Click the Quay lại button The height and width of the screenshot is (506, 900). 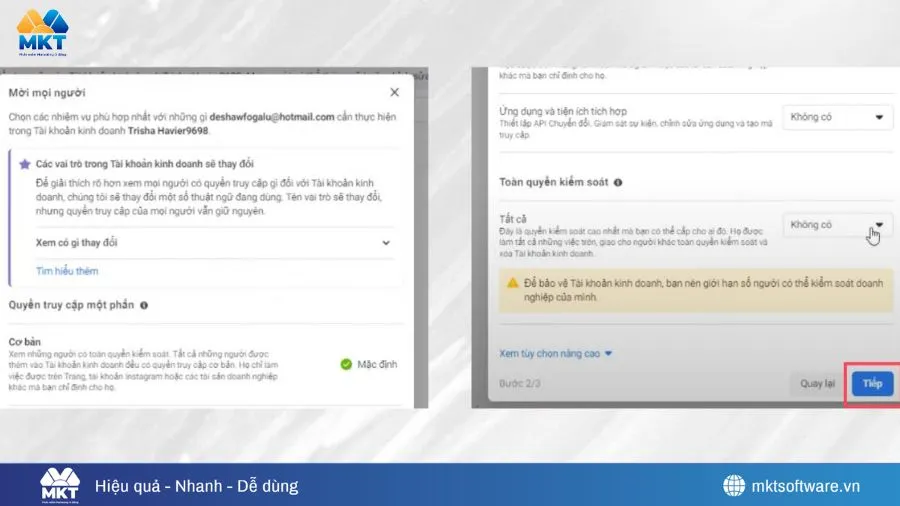[817, 383]
